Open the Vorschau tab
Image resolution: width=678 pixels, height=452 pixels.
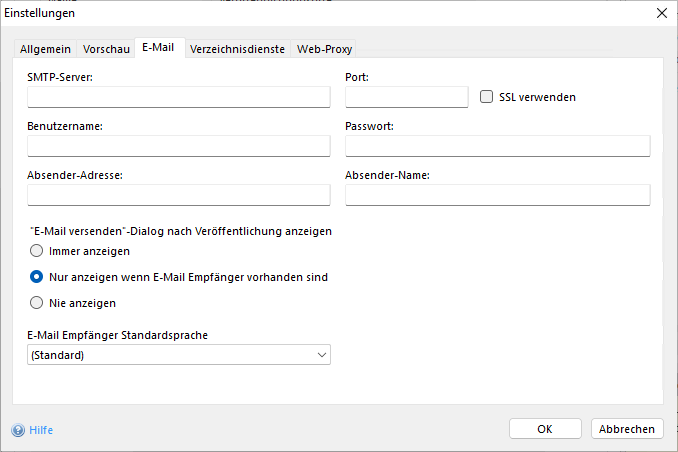click(106, 49)
